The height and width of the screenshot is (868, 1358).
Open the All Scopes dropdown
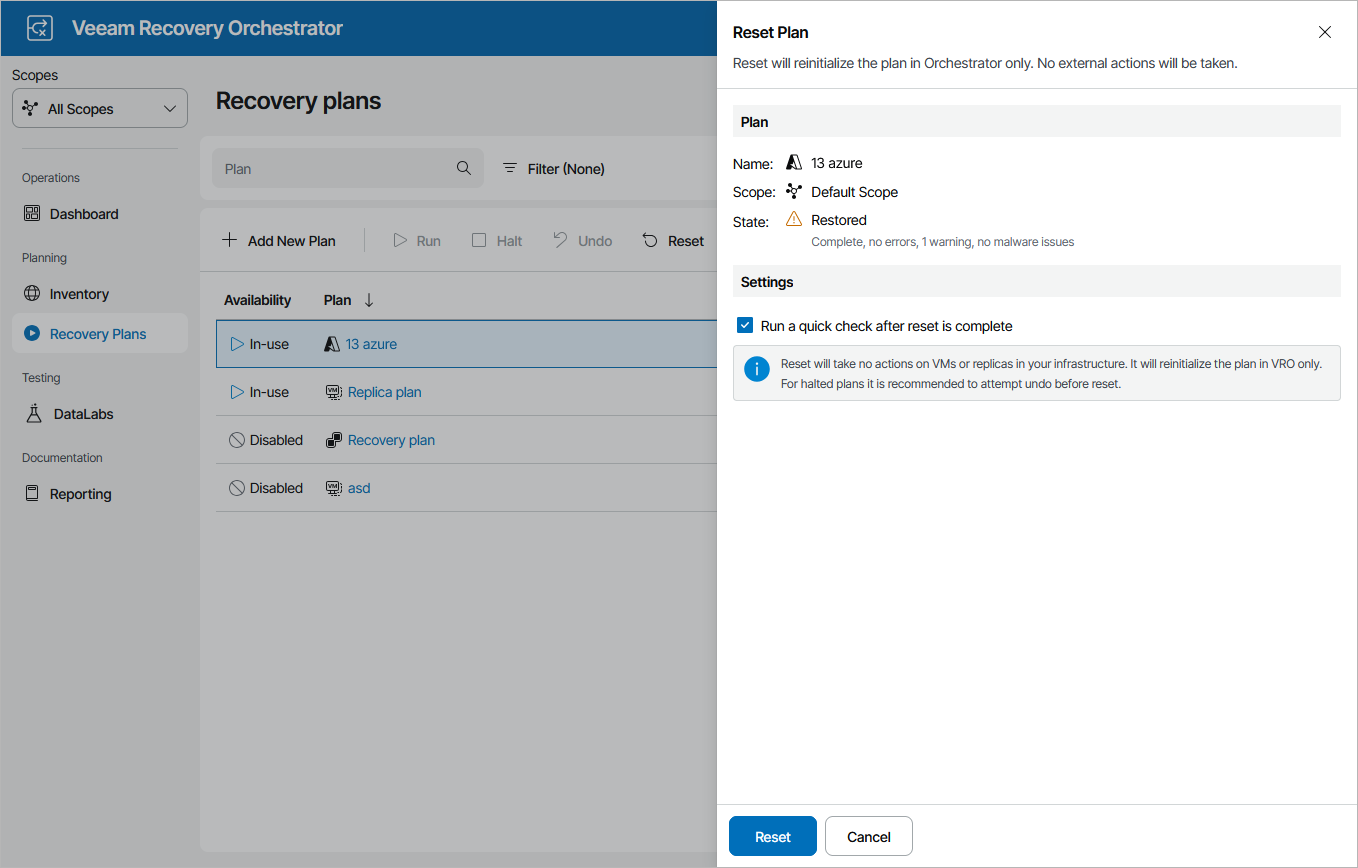click(x=99, y=107)
